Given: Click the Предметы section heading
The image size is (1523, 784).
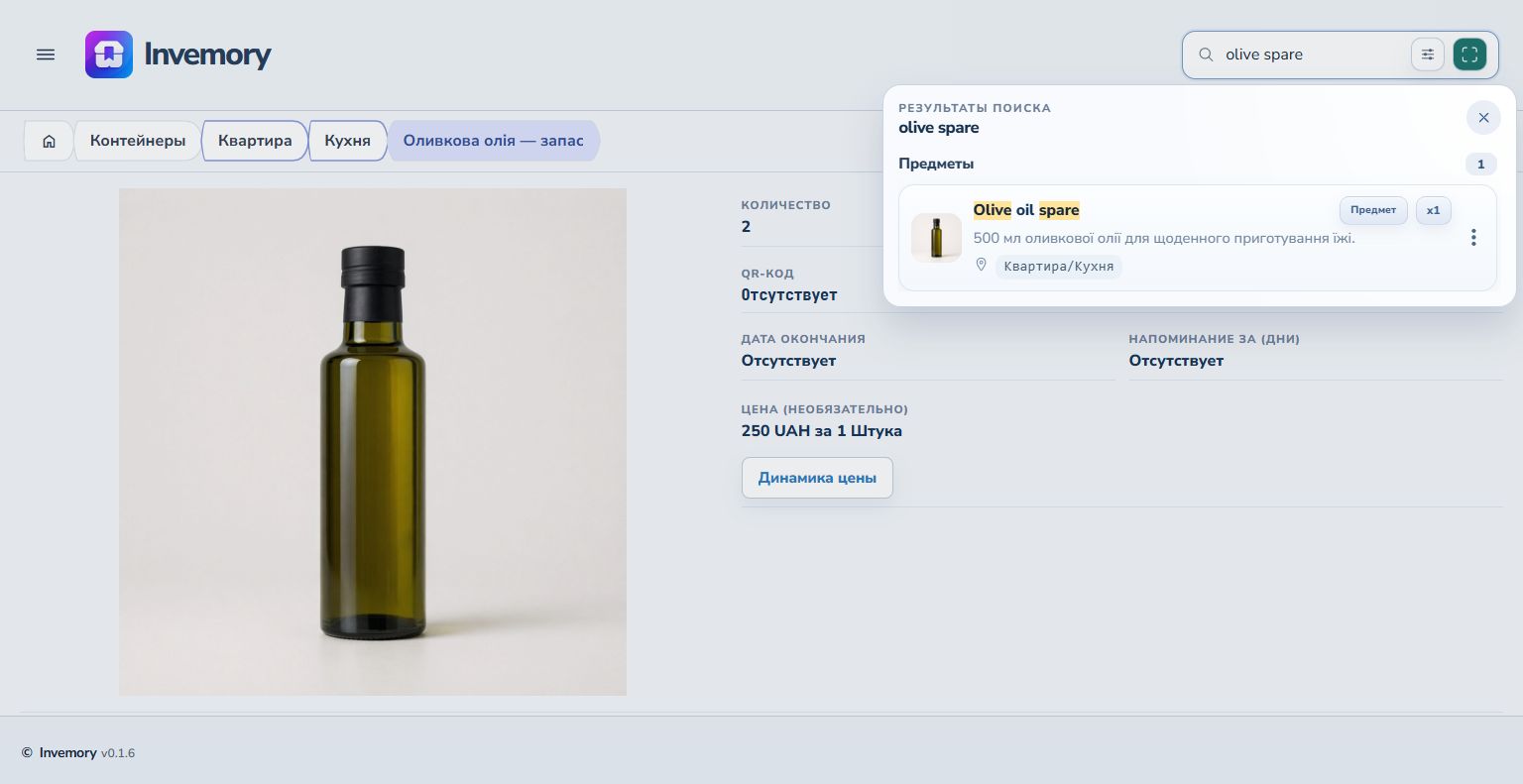Looking at the screenshot, I should 936,165.
